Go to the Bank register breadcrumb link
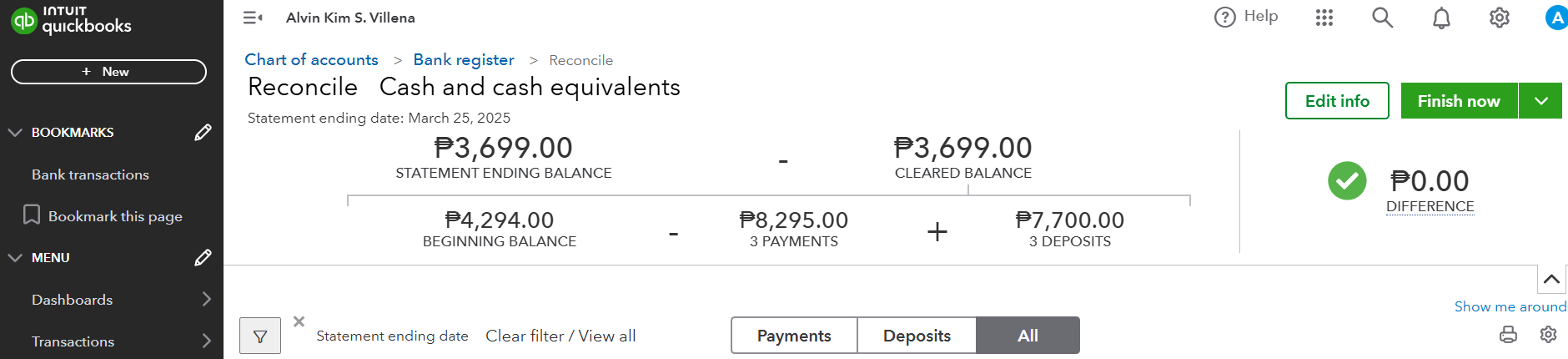Image resolution: width=1568 pixels, height=359 pixels. (x=464, y=60)
